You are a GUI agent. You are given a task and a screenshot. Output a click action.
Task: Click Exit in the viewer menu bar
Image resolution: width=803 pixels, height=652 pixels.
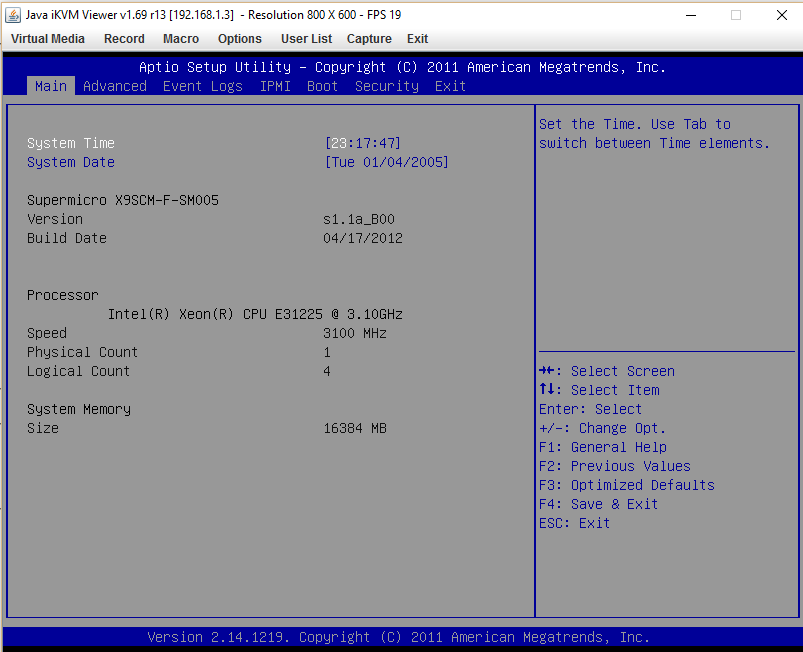coord(418,39)
